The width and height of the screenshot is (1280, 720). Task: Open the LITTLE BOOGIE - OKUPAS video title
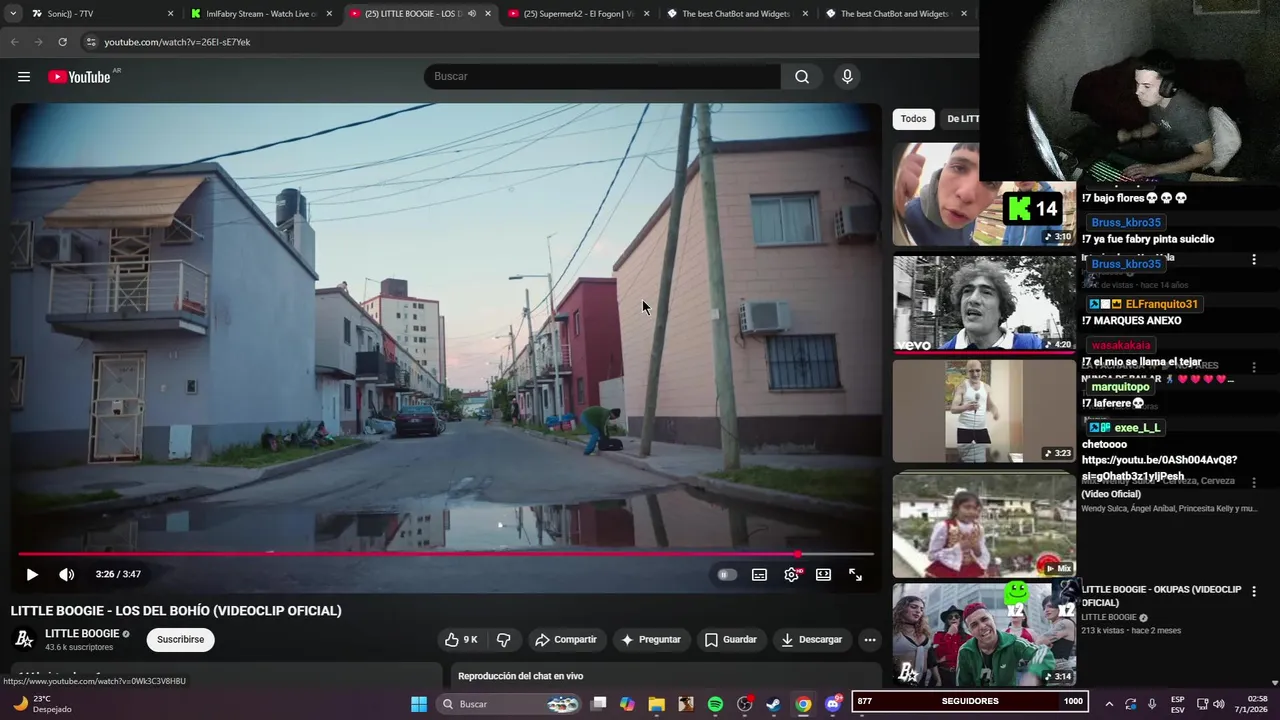tap(1161, 596)
